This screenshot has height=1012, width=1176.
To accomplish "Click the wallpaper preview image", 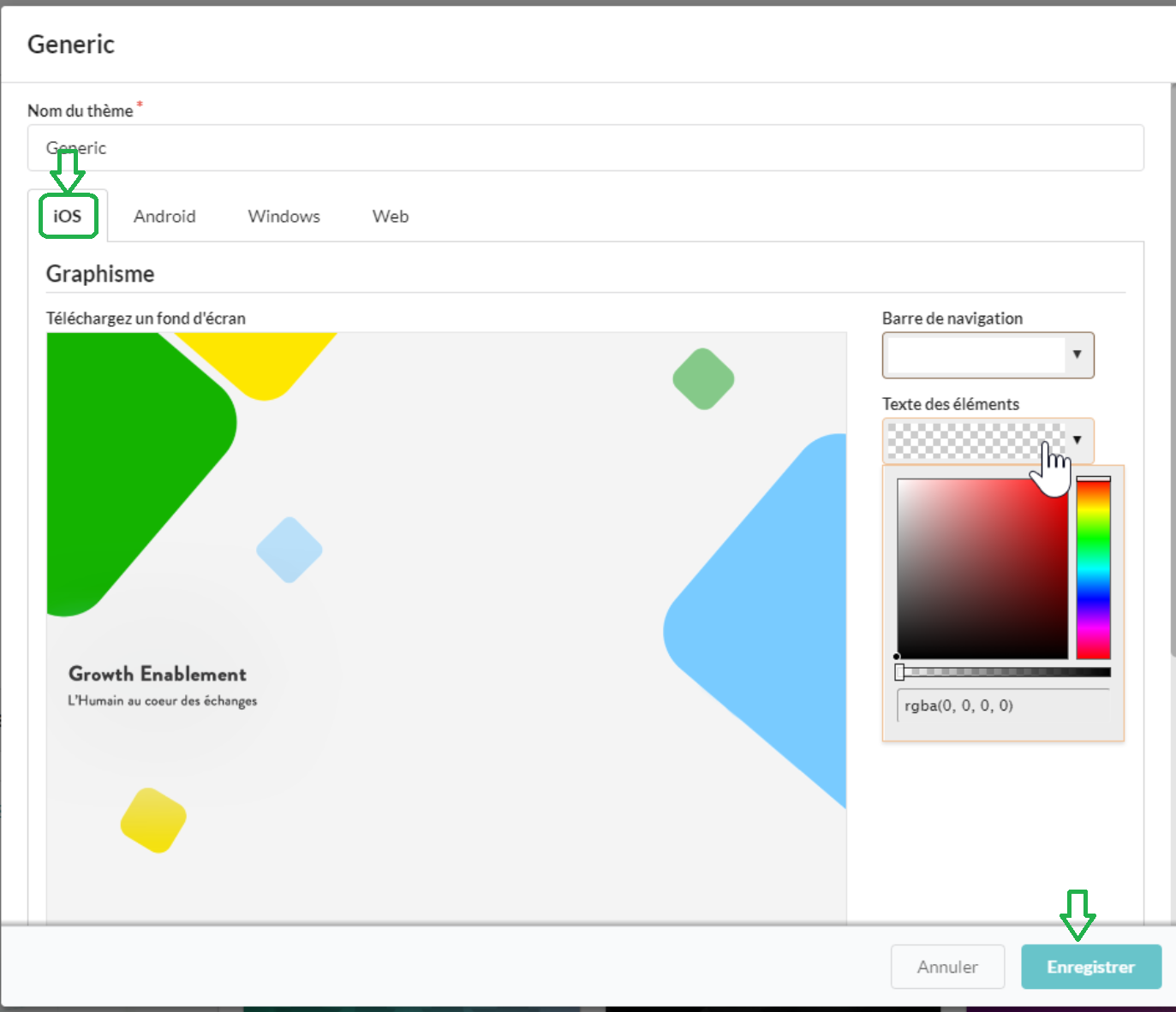I will pyautogui.click(x=446, y=628).
